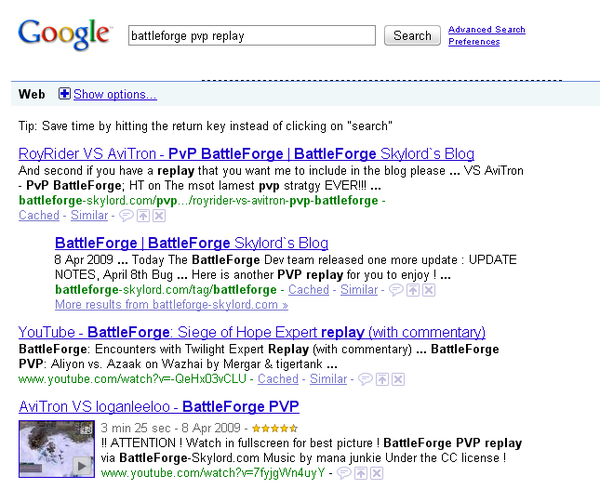Promote the battleforge-skylord.com/tag/battleforge result
Image resolution: width=600 pixels, height=489 pixels.
point(412,290)
